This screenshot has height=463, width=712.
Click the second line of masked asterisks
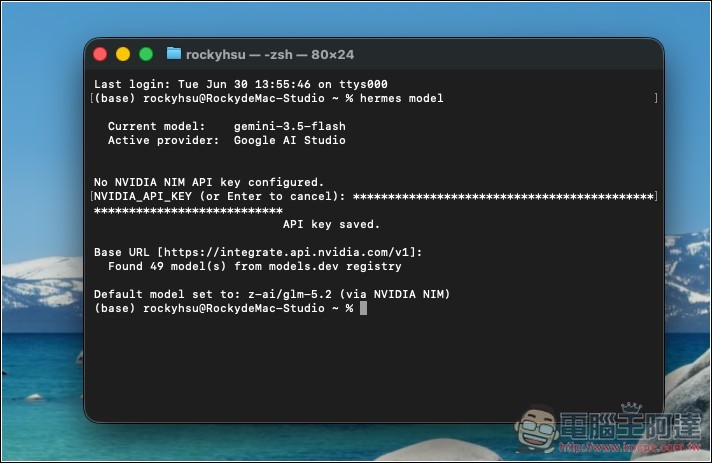tap(188, 210)
